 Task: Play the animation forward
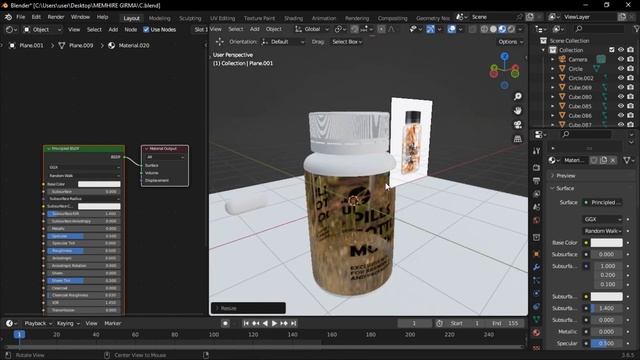(x=274, y=323)
